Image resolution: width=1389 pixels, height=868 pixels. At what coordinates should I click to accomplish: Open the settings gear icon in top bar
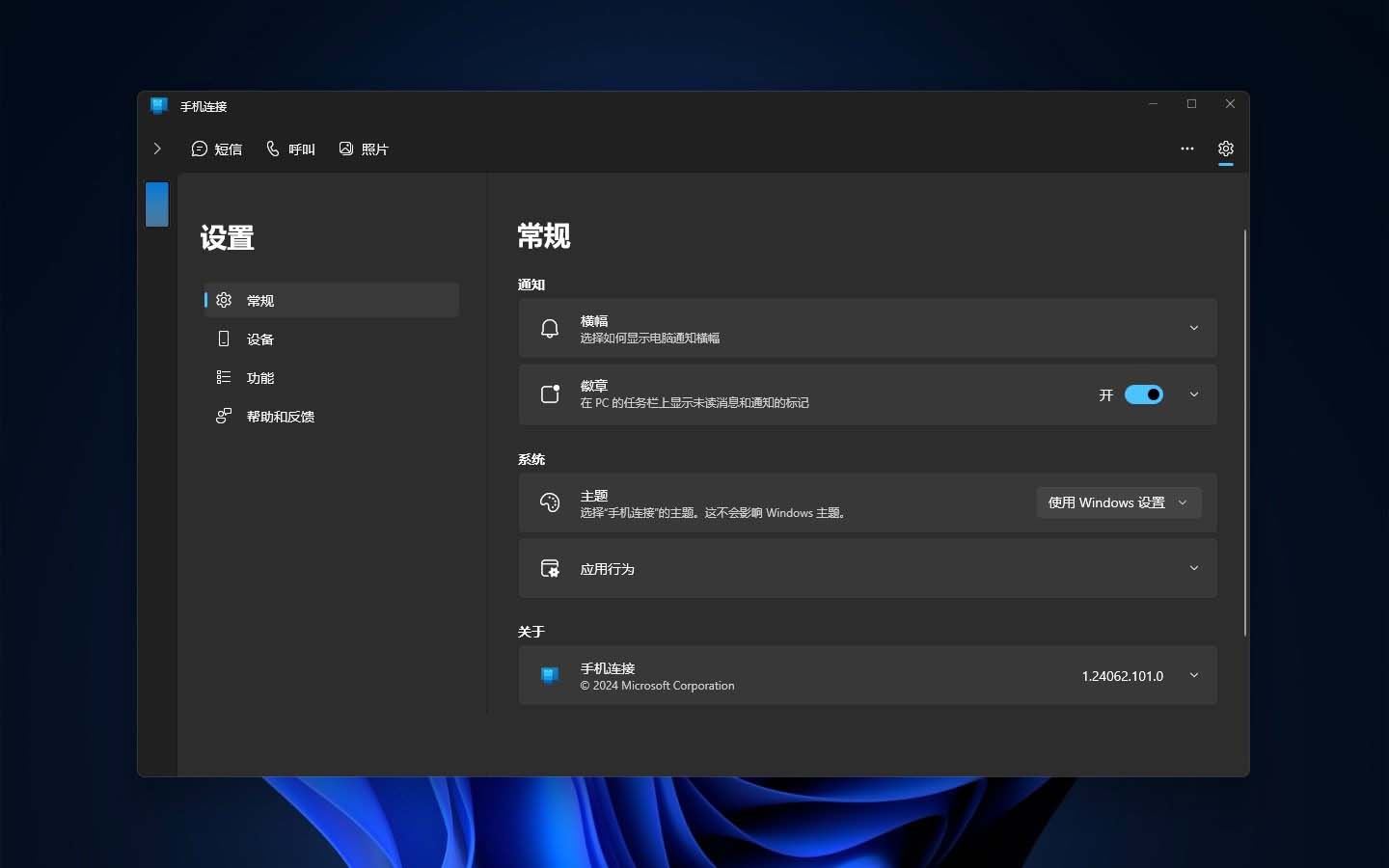1225,149
